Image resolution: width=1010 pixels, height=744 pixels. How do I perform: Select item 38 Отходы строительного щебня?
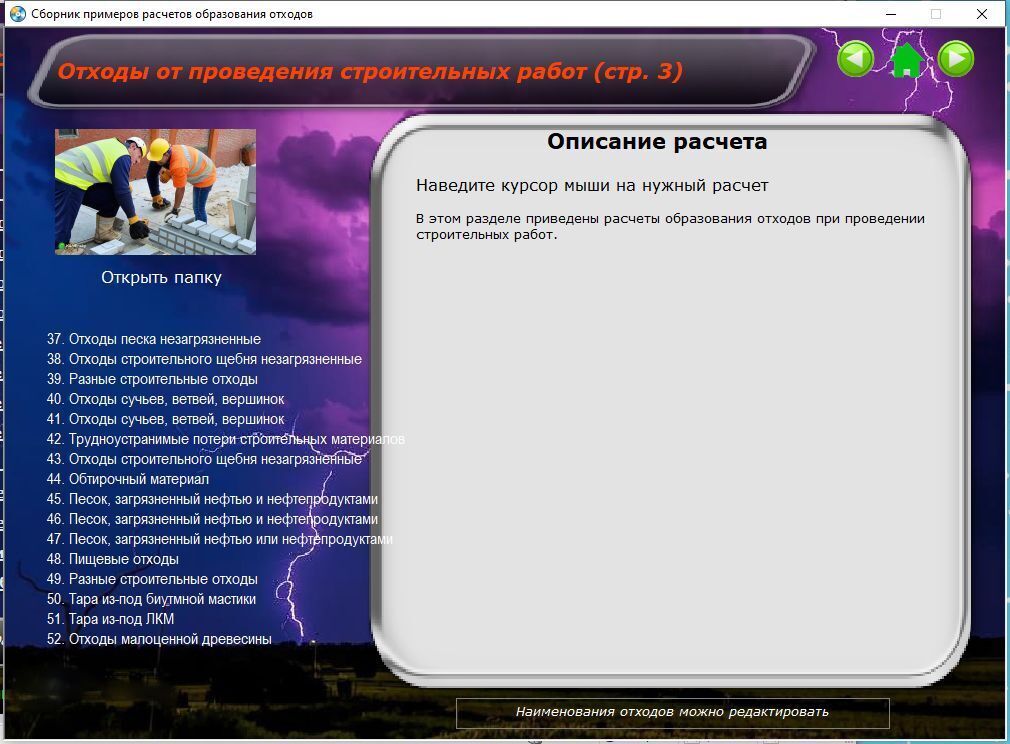[204, 359]
